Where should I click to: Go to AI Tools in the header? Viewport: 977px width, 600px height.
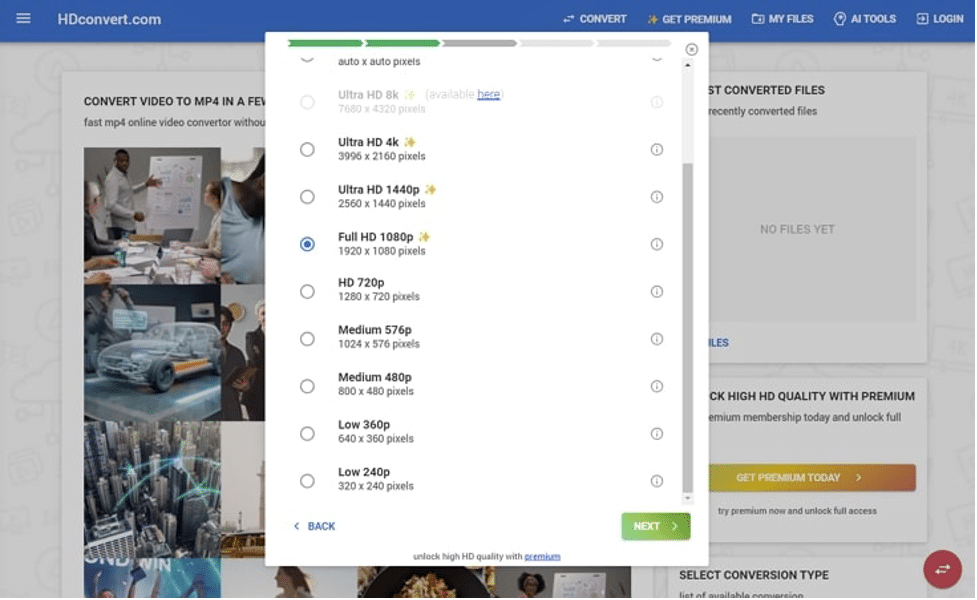(x=865, y=19)
